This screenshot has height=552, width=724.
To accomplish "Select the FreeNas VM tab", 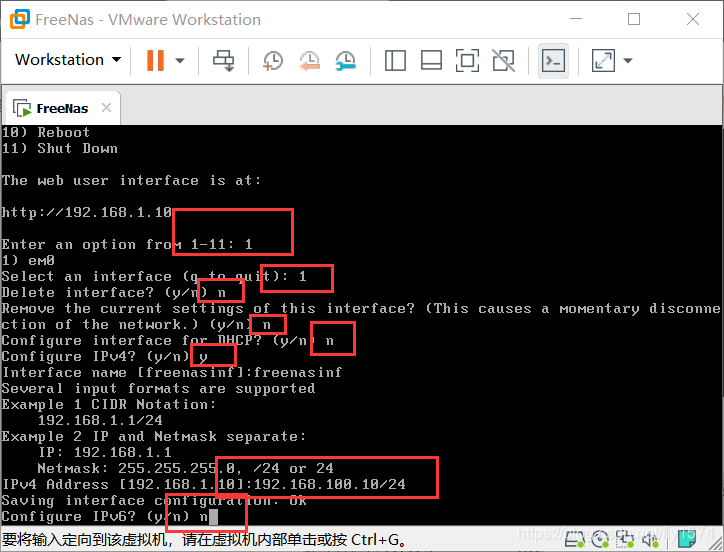I will 62,108.
